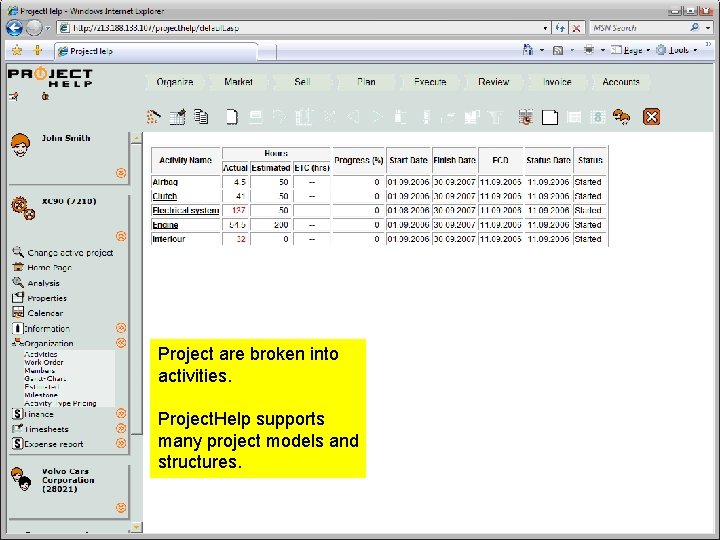Image resolution: width=720 pixels, height=540 pixels.
Task: Click the new blank document toolbar icon
Action: tap(232, 117)
